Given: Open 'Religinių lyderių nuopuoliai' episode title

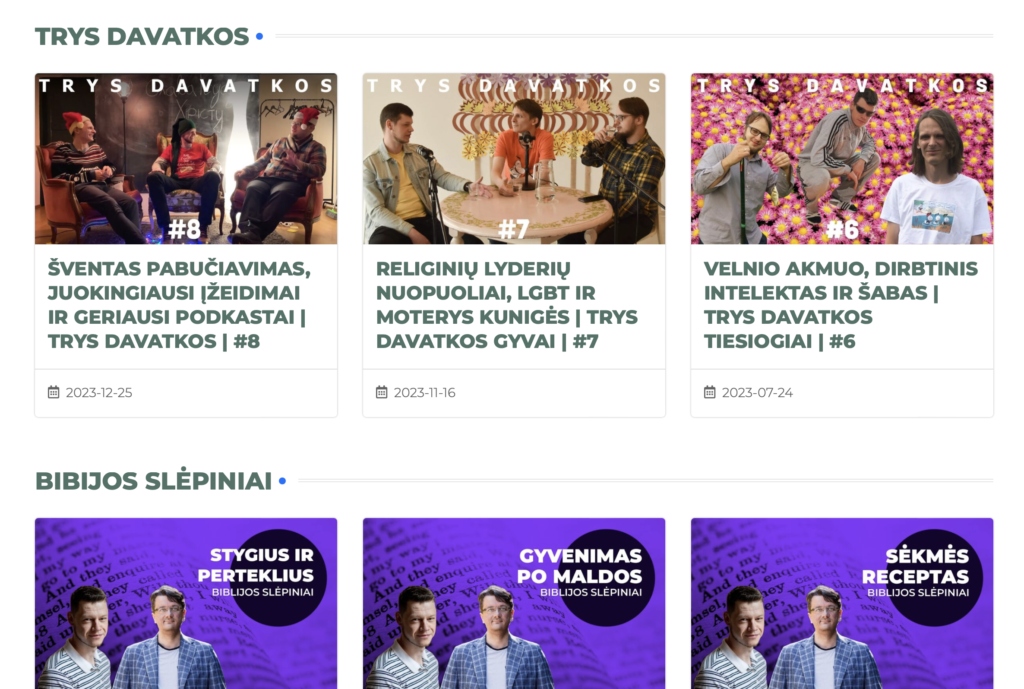Looking at the screenshot, I should 507,305.
